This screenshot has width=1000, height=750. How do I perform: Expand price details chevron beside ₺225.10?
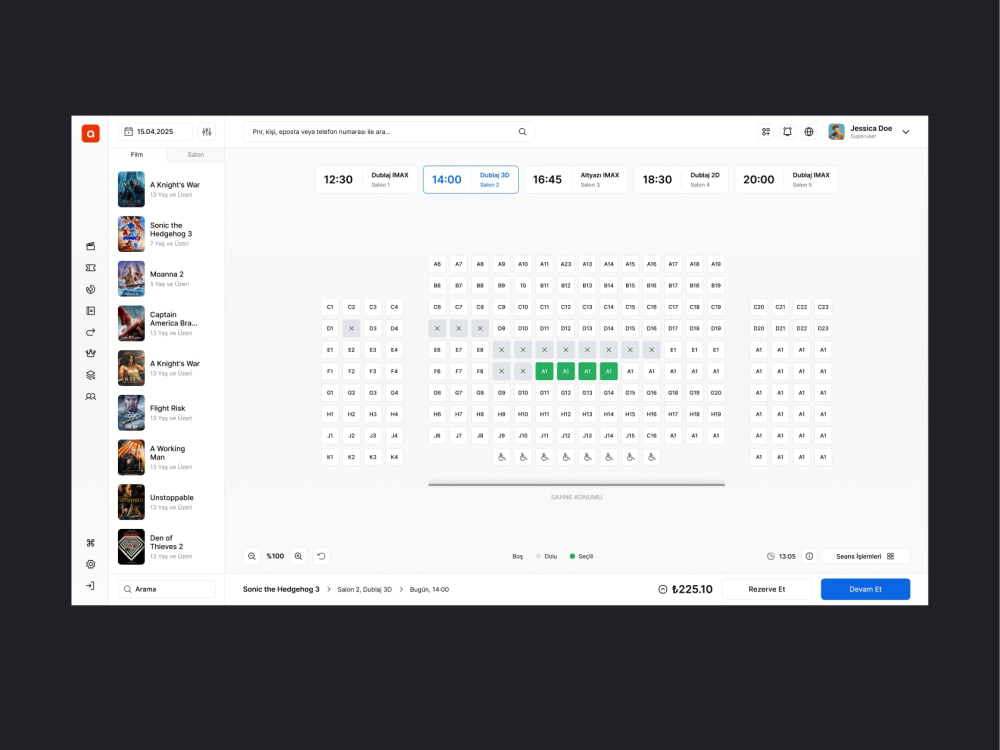(x=662, y=589)
